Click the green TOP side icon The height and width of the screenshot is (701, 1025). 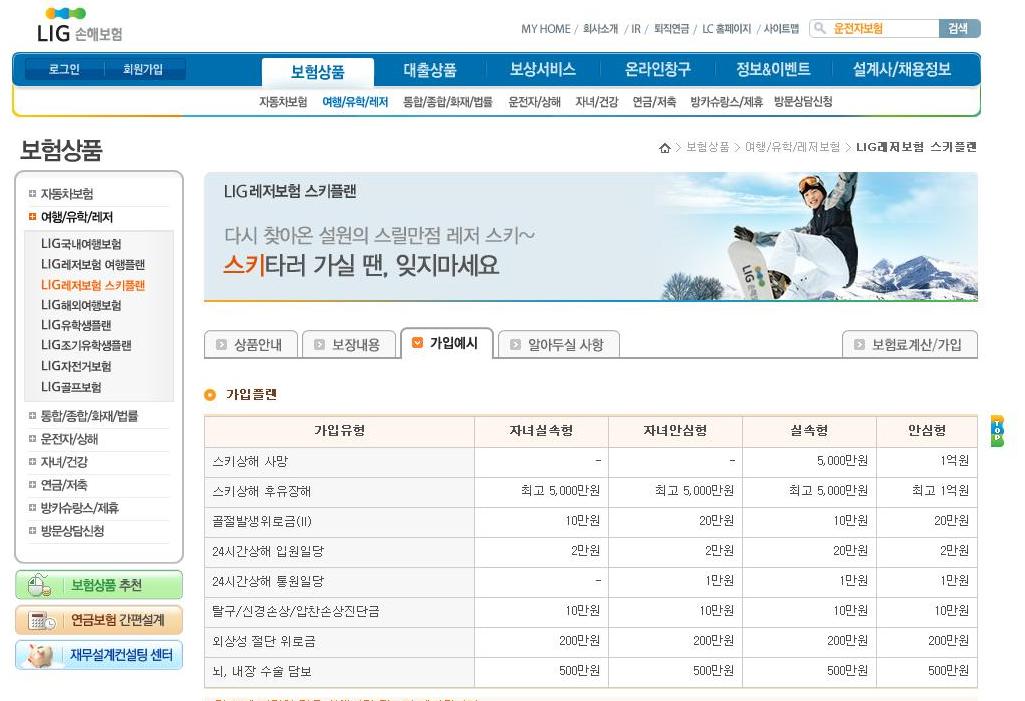pyautogui.click(x=997, y=430)
